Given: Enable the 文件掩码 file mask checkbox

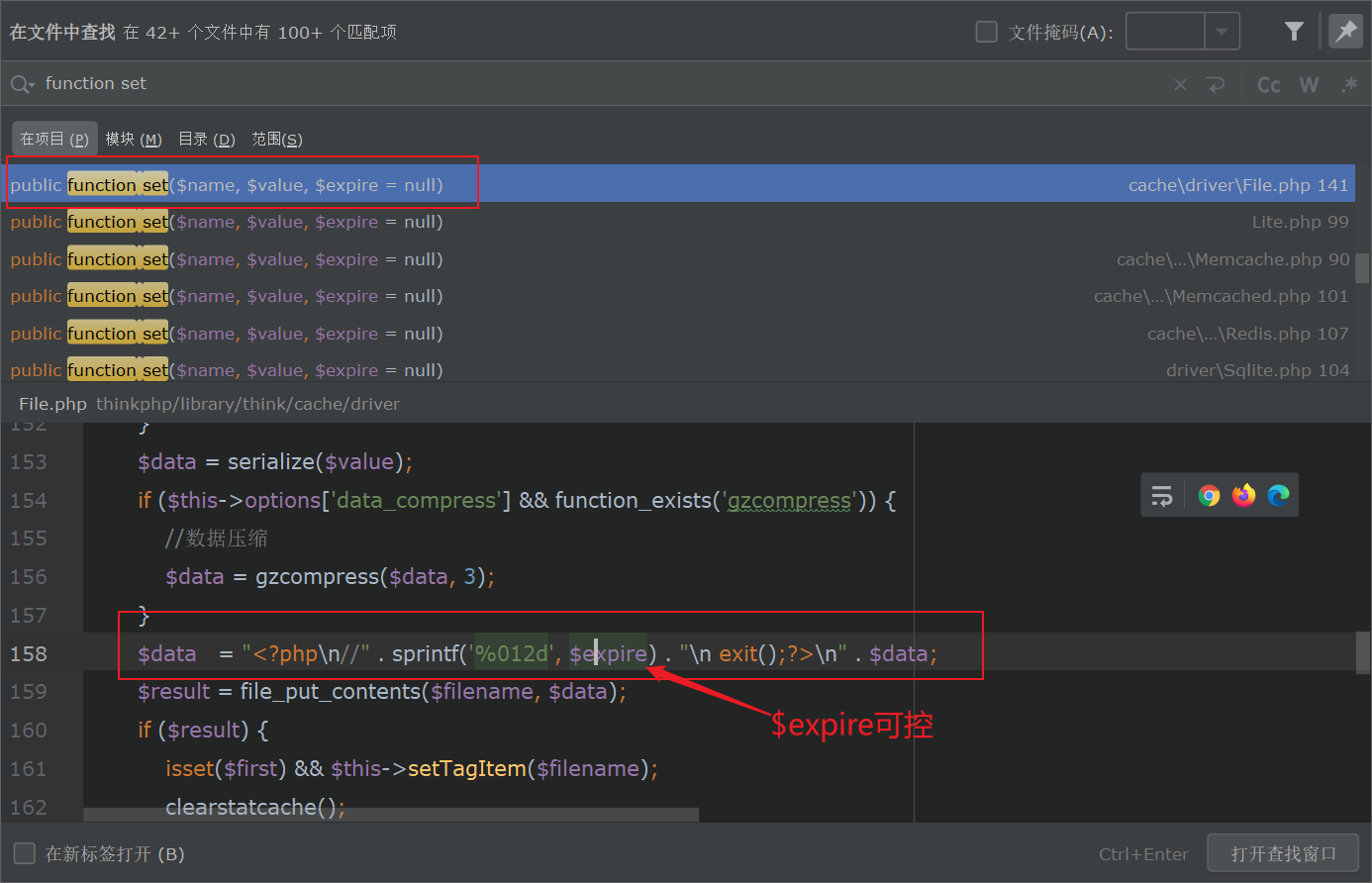Looking at the screenshot, I should point(986,32).
